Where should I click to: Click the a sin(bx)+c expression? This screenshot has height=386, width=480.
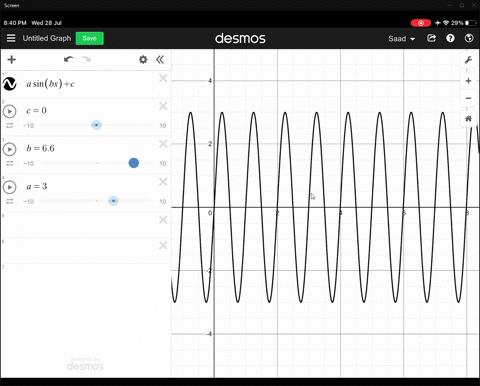50,84
